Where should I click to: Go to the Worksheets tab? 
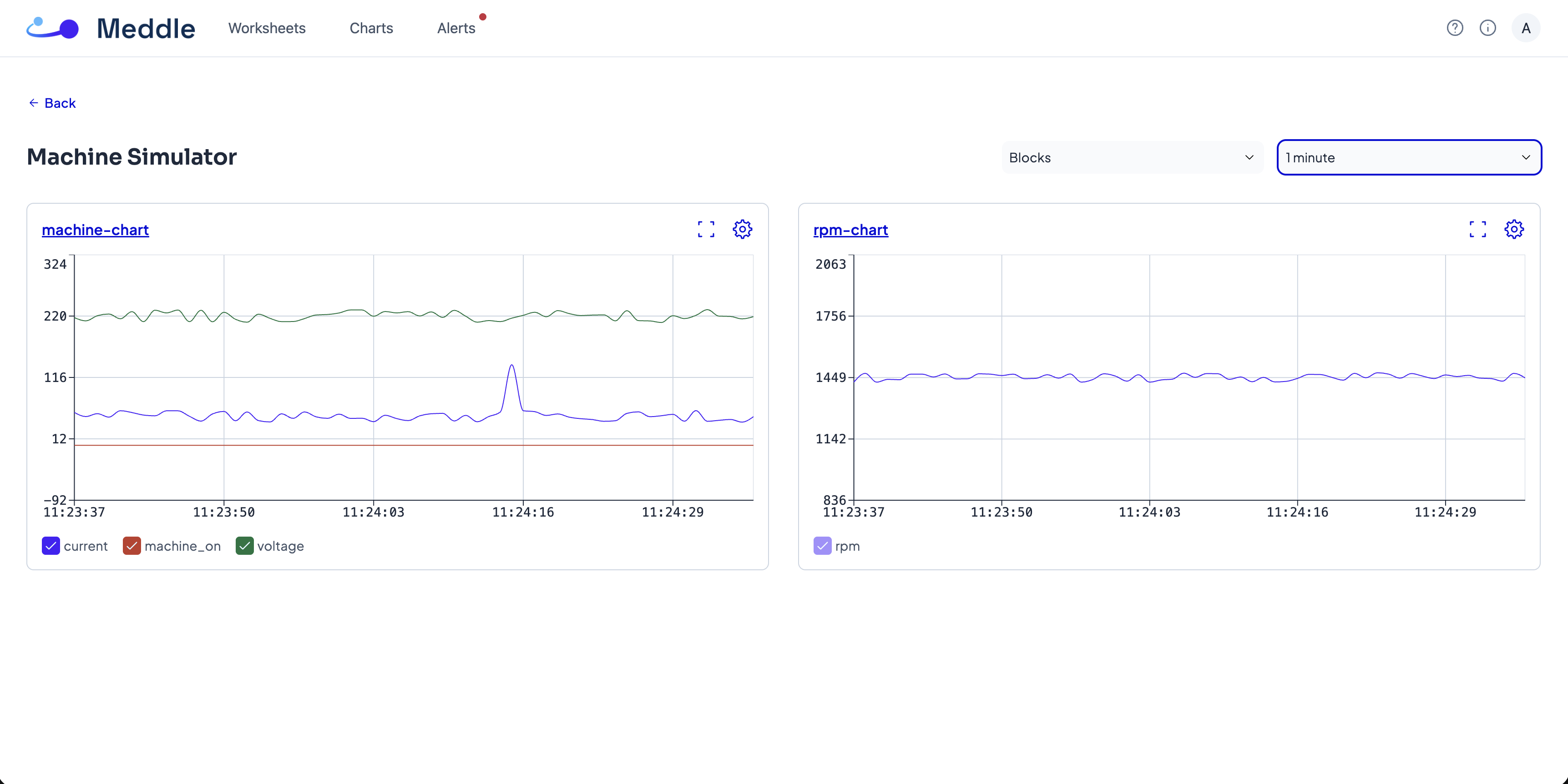pos(267,28)
